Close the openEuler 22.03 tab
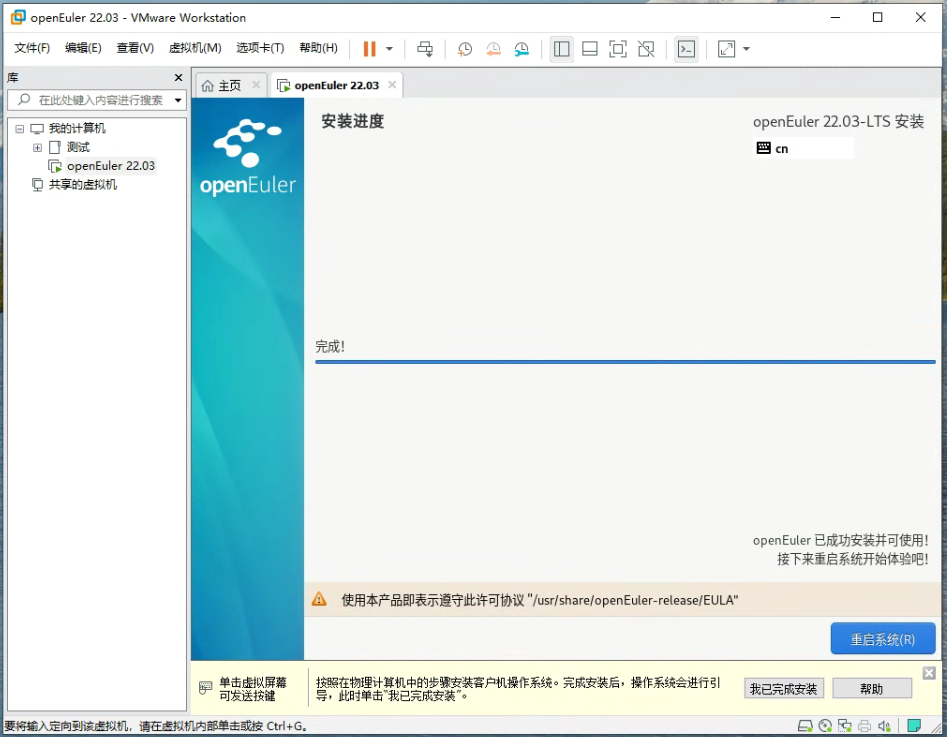The width and height of the screenshot is (947, 737). pos(392,85)
